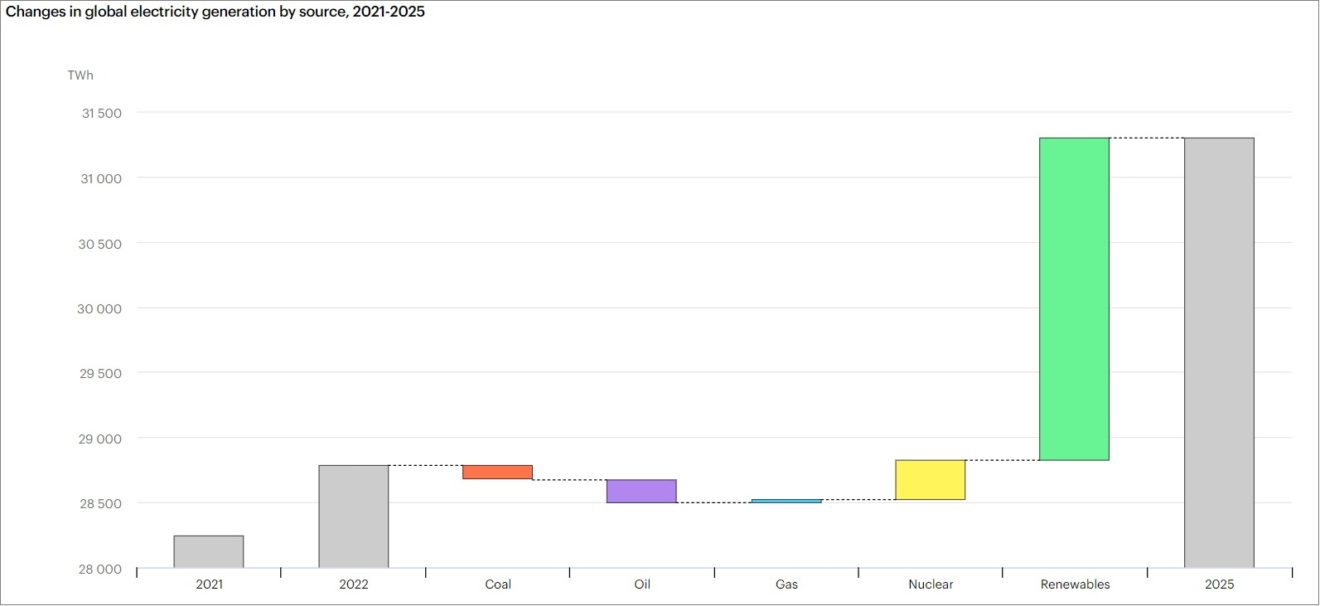1320x606 pixels.
Task: Click the 2022 x-axis label
Action: (x=353, y=584)
